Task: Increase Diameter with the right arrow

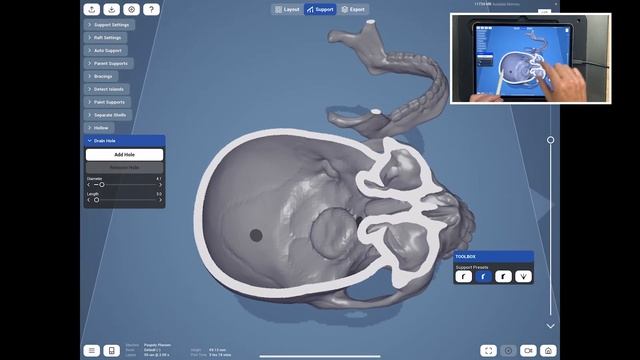Action: pyautogui.click(x=160, y=185)
